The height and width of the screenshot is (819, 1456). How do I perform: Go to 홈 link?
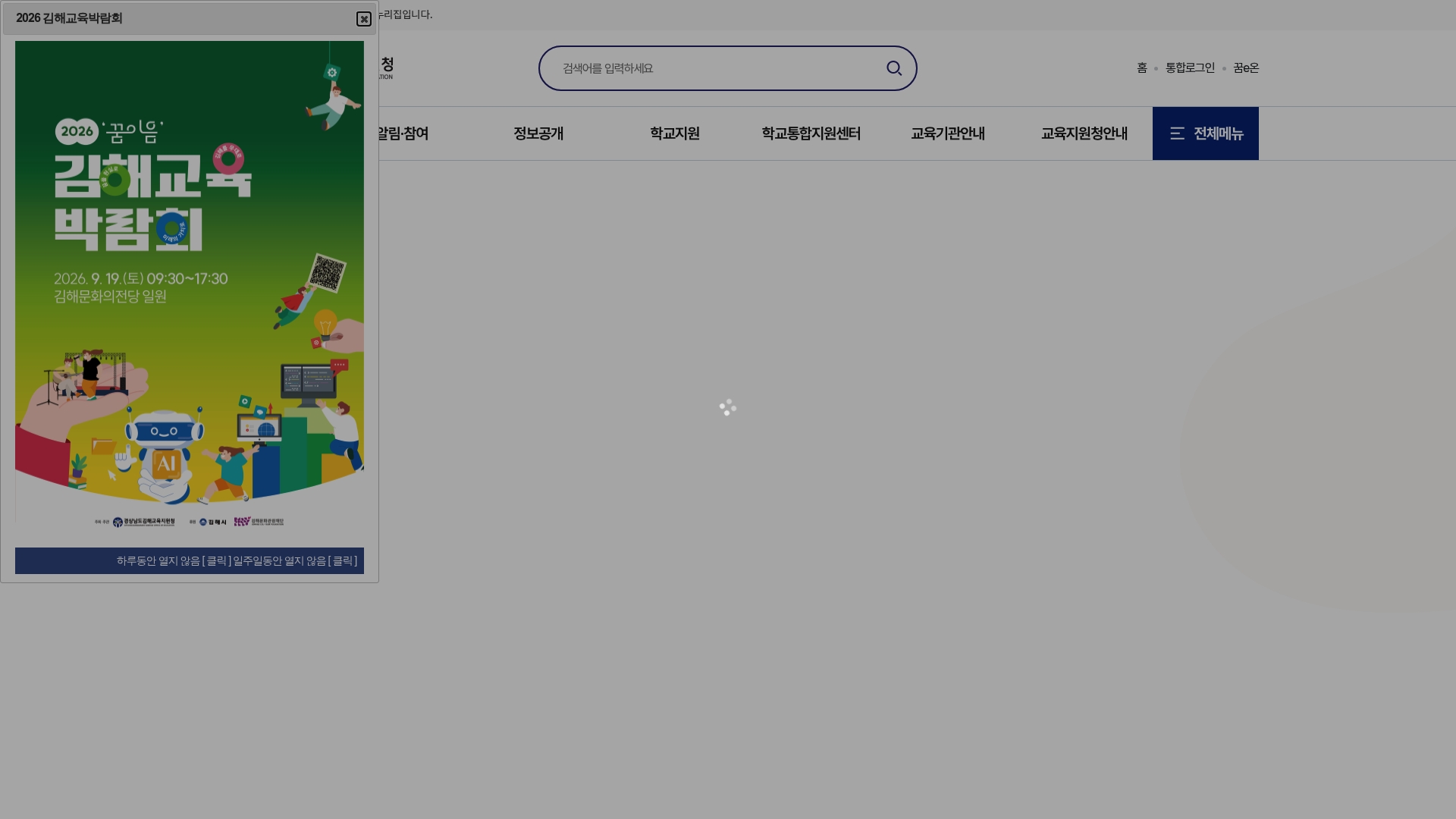tap(1142, 68)
